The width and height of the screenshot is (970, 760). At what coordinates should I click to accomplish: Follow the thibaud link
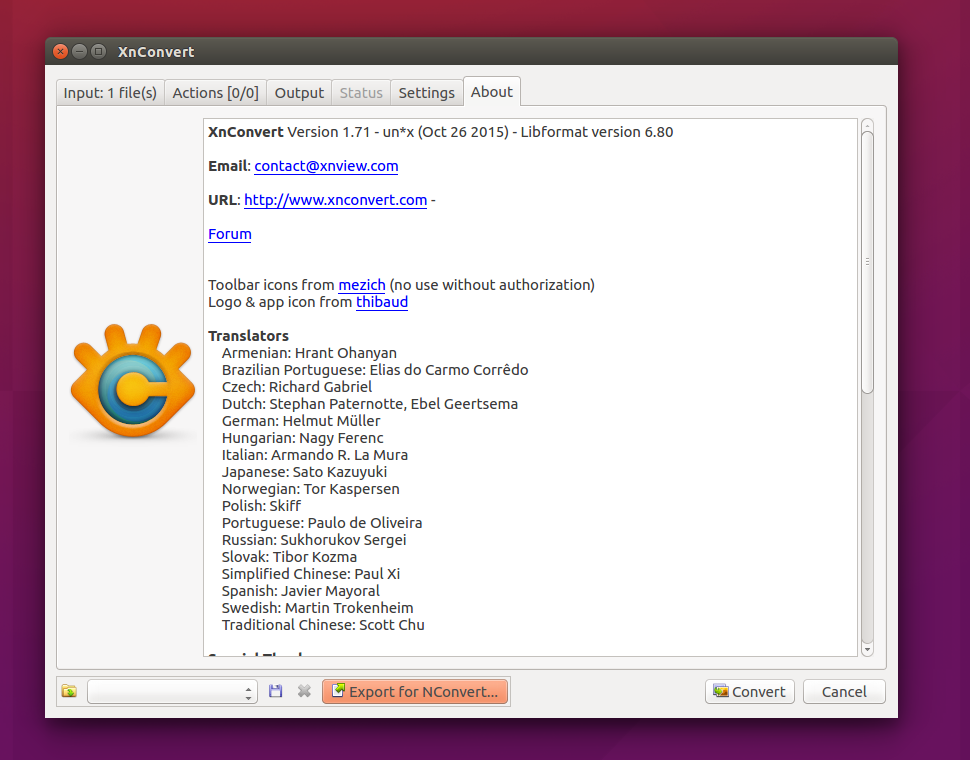[x=382, y=302]
